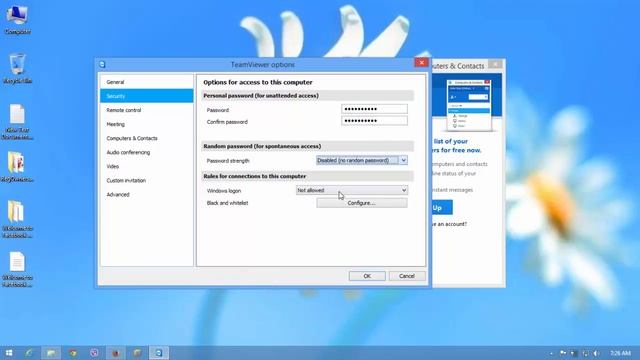Image resolution: width=640 pixels, height=360 pixels.
Task: Click the TeamViewer icon in dialog title bar
Action: coord(102,64)
